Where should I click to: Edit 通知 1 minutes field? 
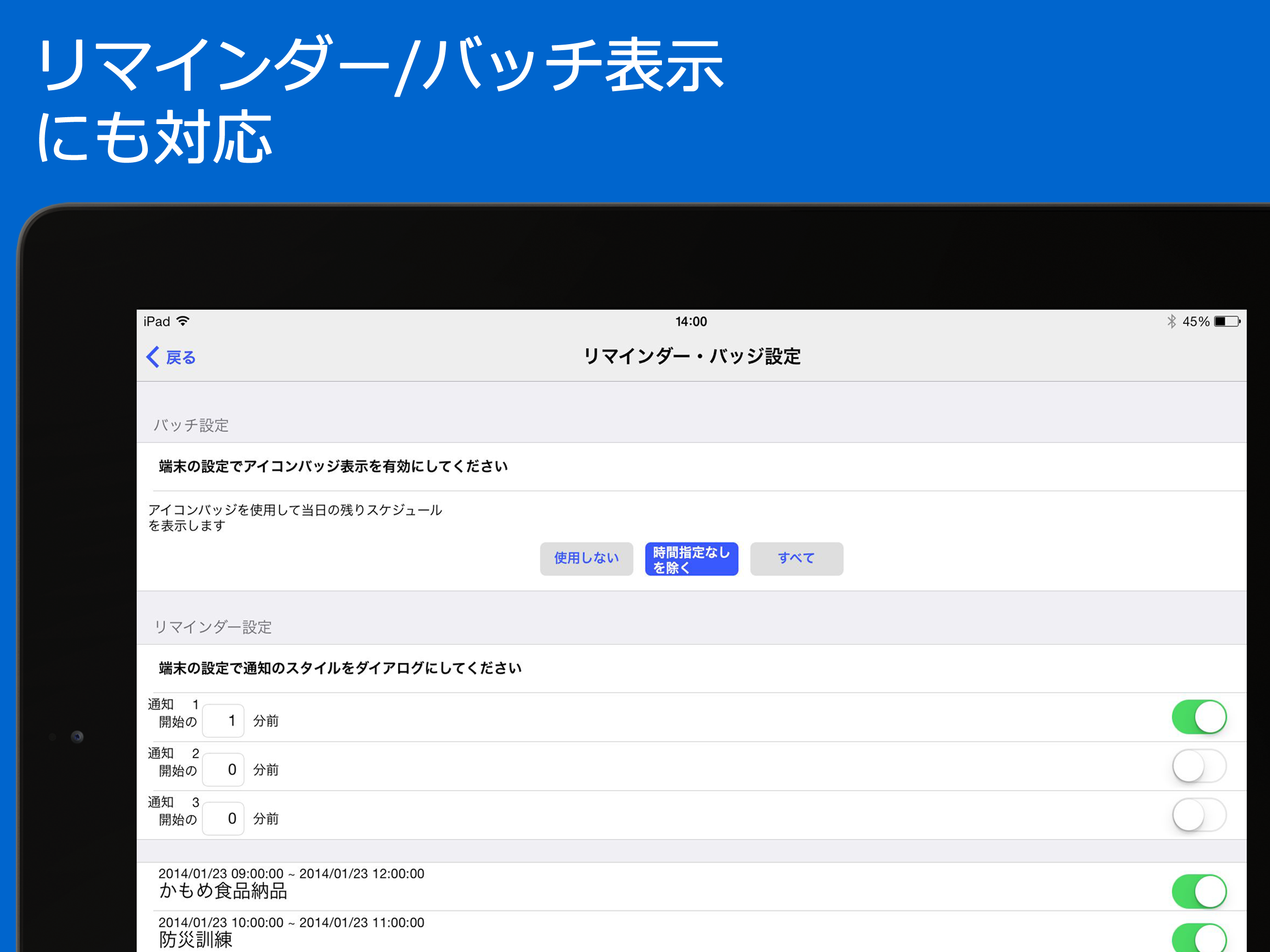click(x=223, y=721)
